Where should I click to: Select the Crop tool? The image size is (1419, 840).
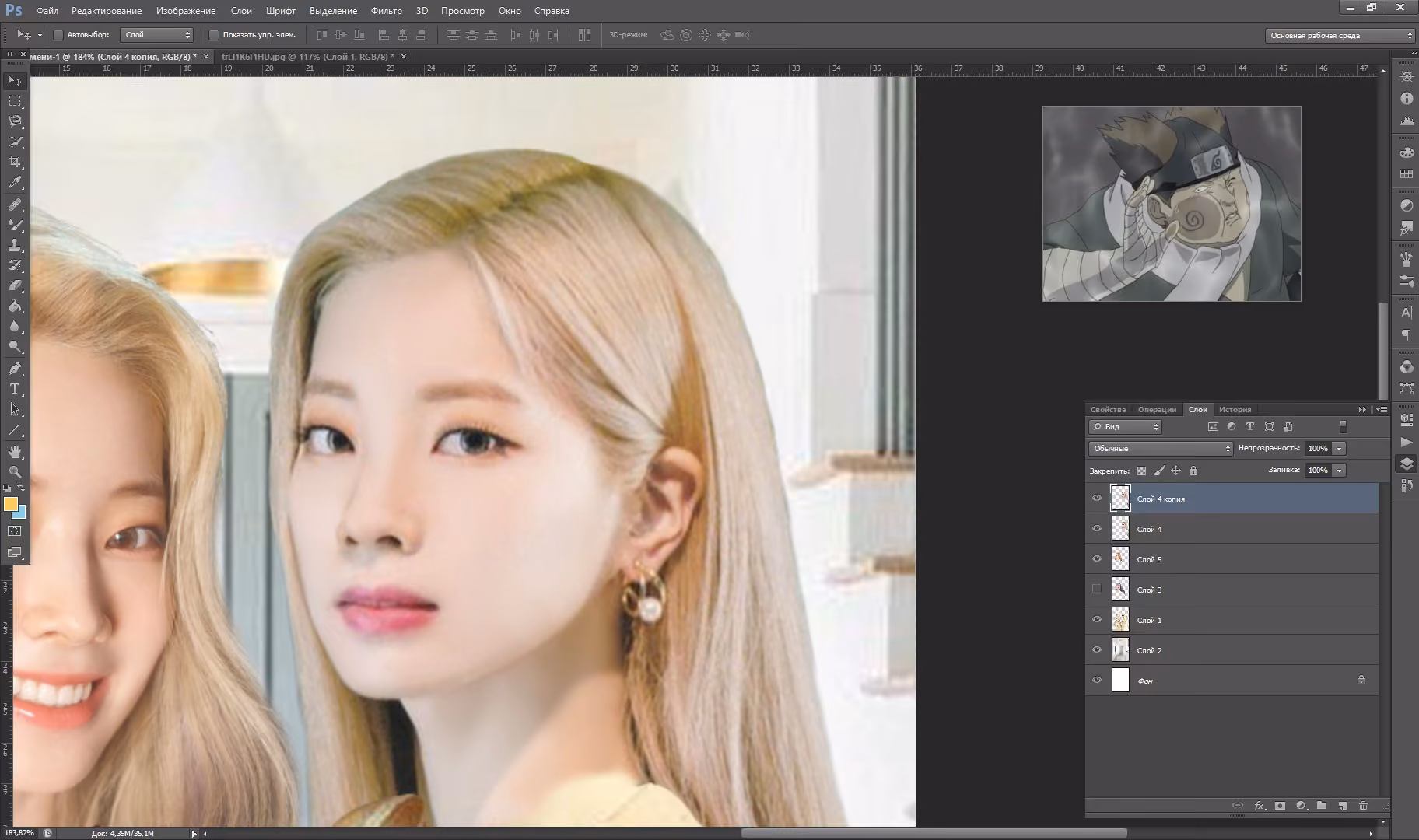point(15,162)
